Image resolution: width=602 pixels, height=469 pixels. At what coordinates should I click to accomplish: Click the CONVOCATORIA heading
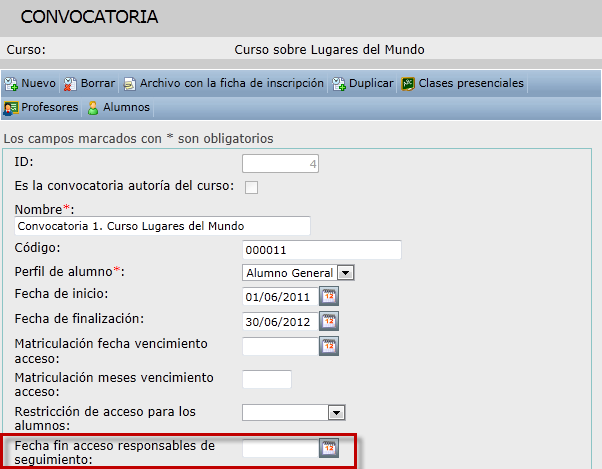pos(89,17)
